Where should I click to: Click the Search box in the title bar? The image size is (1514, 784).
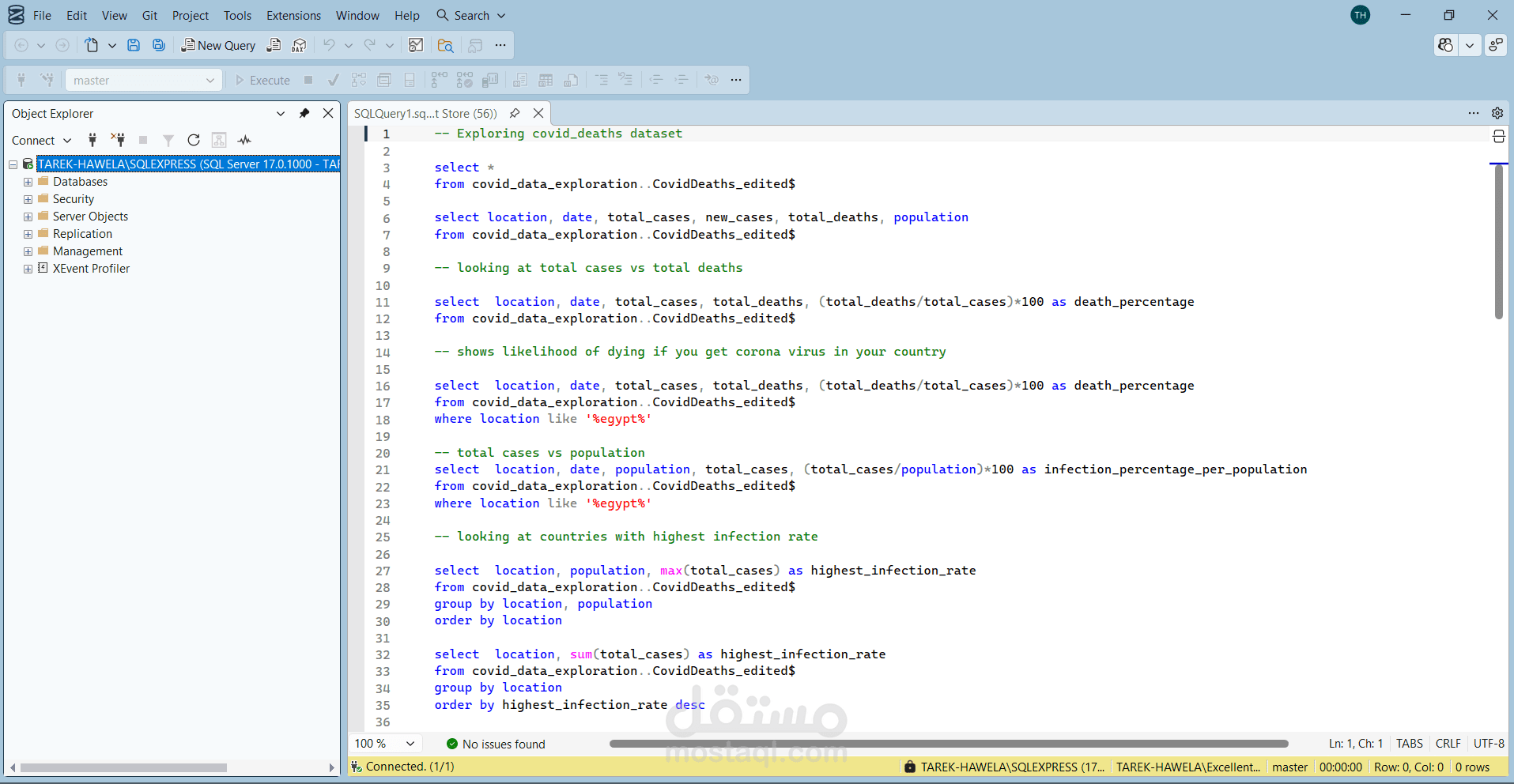[x=471, y=15]
